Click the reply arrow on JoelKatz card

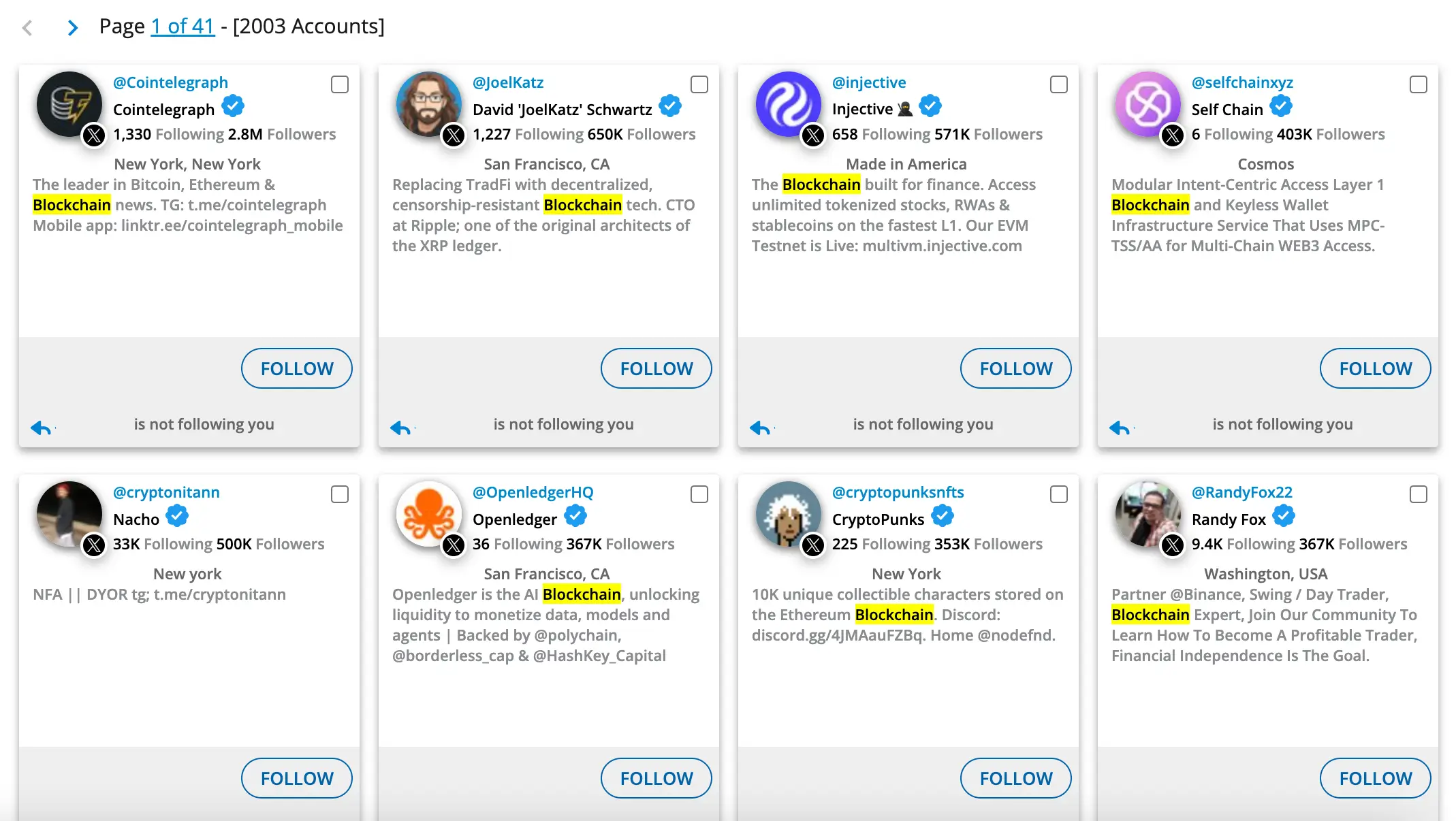pyautogui.click(x=400, y=428)
